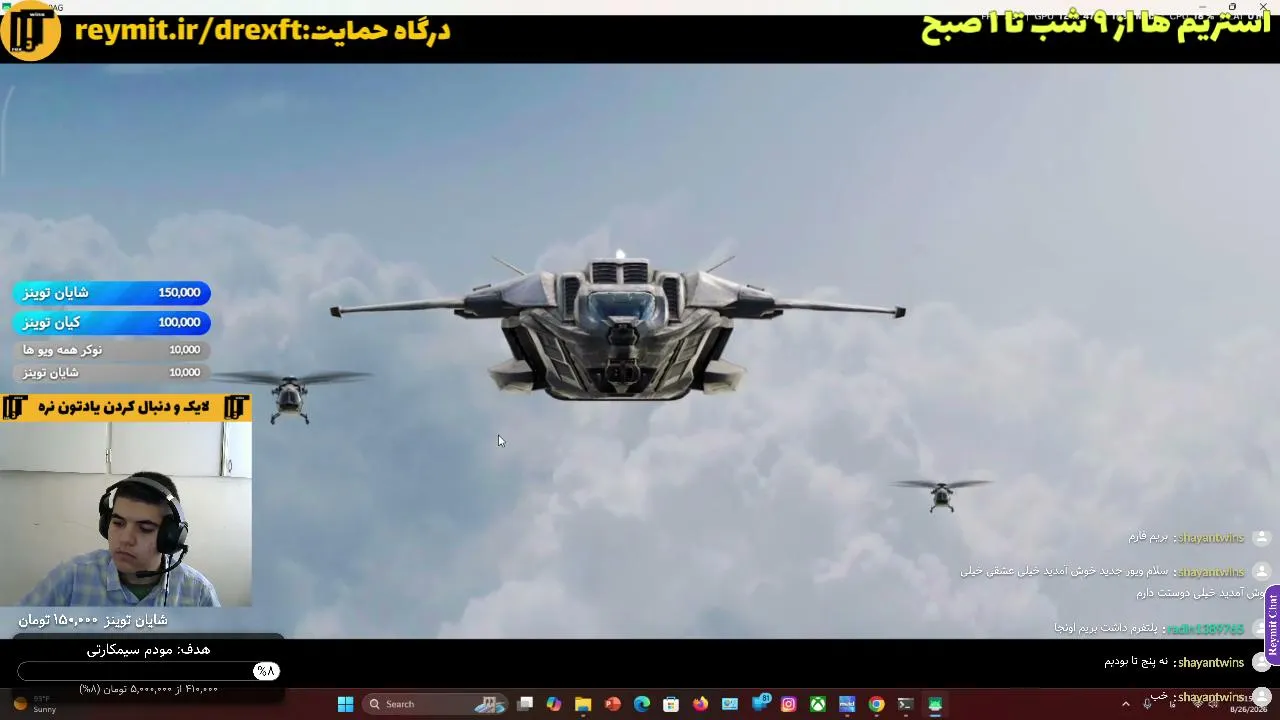Switch to the active green app on taskbar
Viewport: 1280px width, 720px height.
[935, 704]
